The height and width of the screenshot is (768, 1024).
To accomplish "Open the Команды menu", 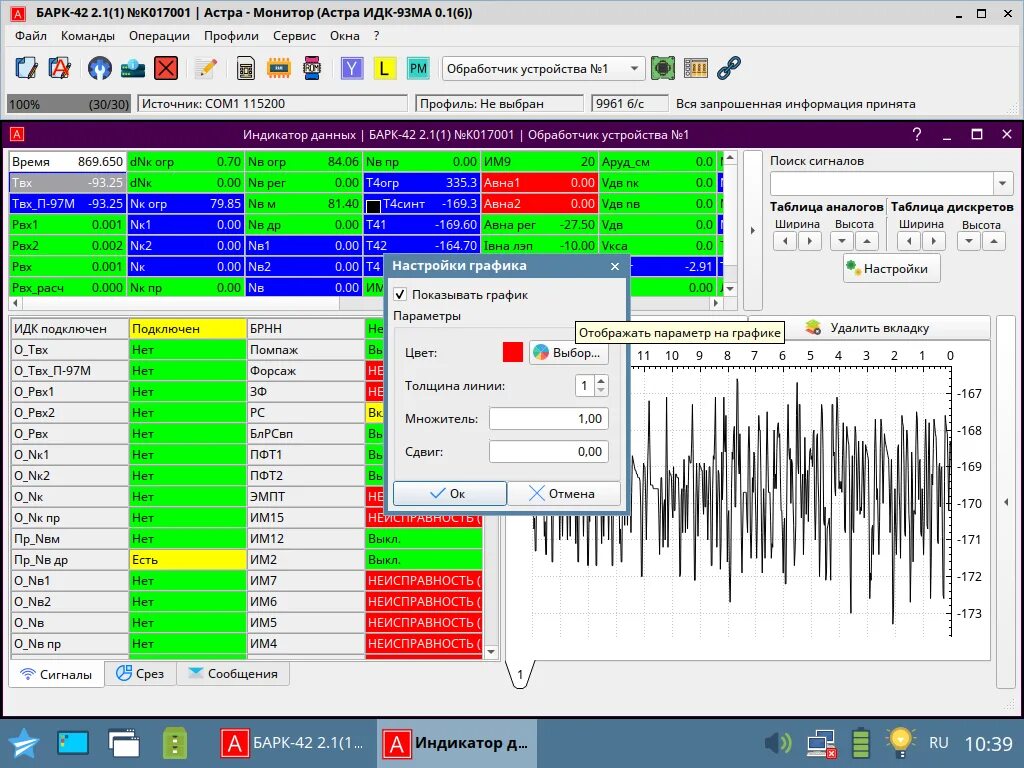I will [88, 36].
